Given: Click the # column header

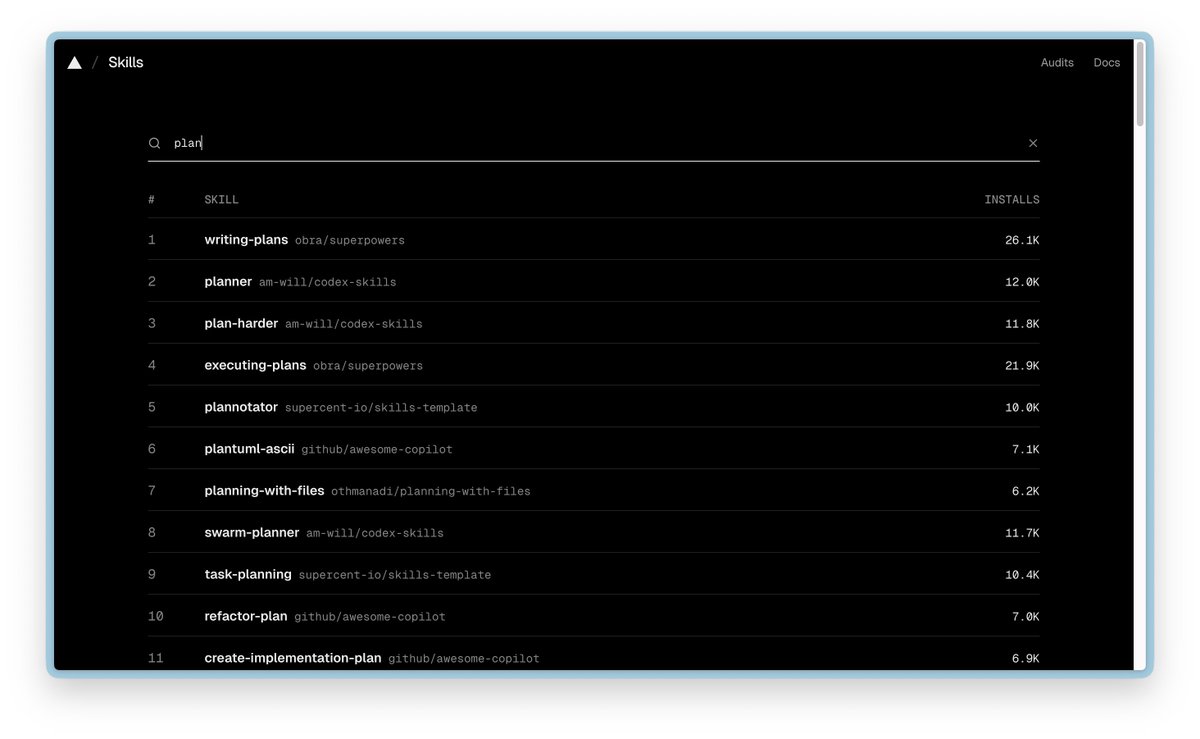Looking at the screenshot, I should (x=152, y=200).
